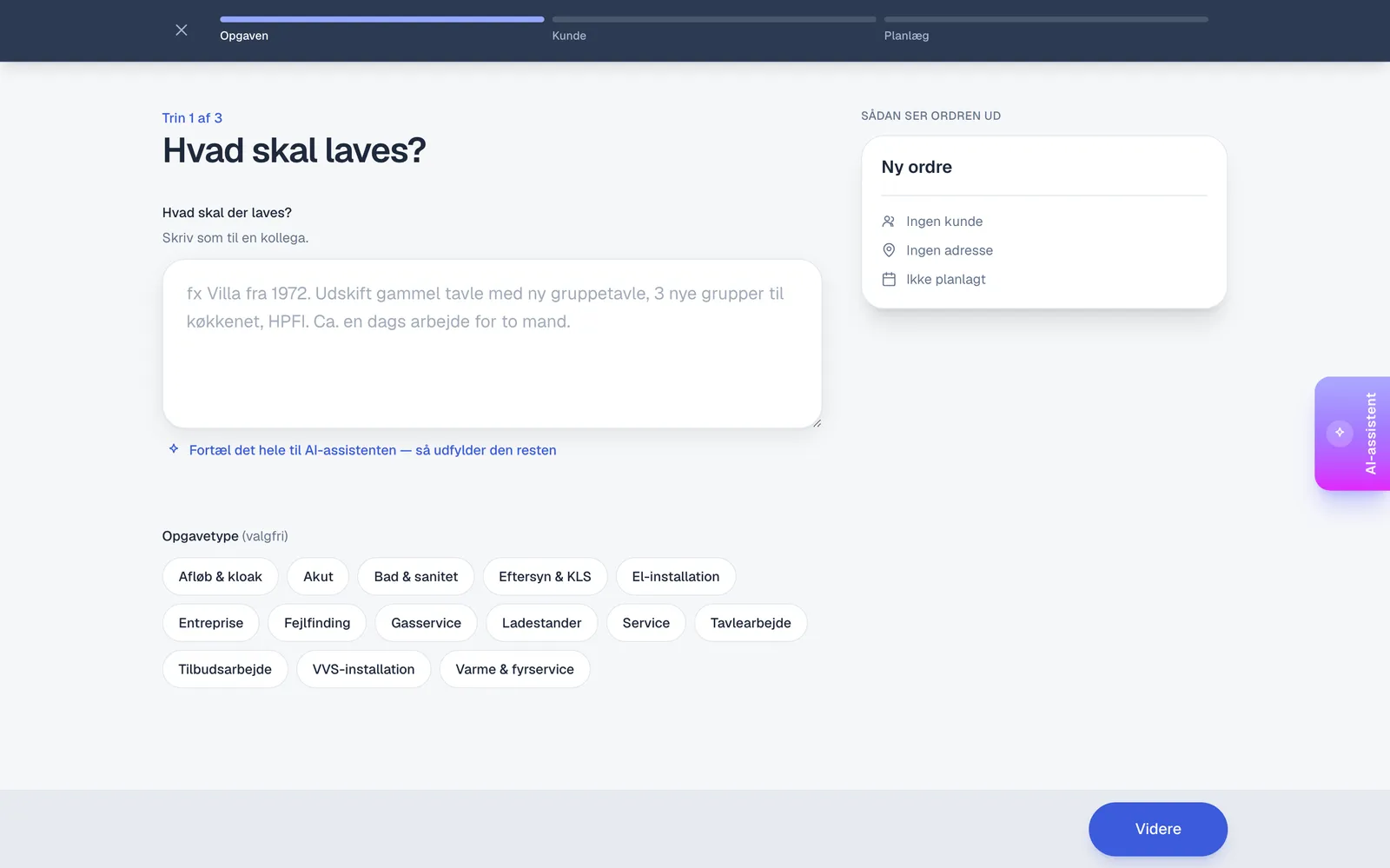
Task: Jump to the Kunde step
Action: point(569,36)
